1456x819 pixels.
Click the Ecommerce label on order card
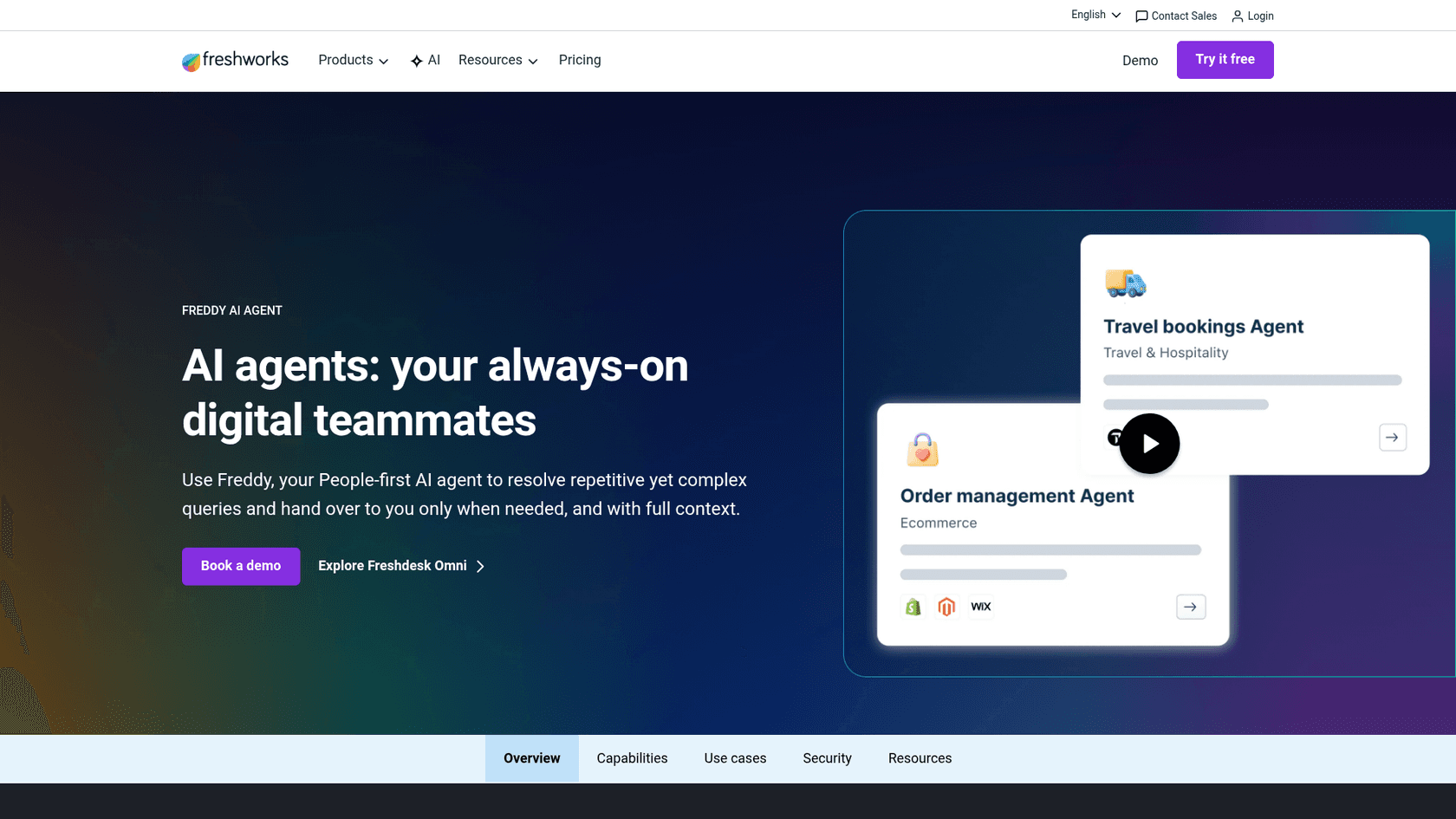(939, 523)
